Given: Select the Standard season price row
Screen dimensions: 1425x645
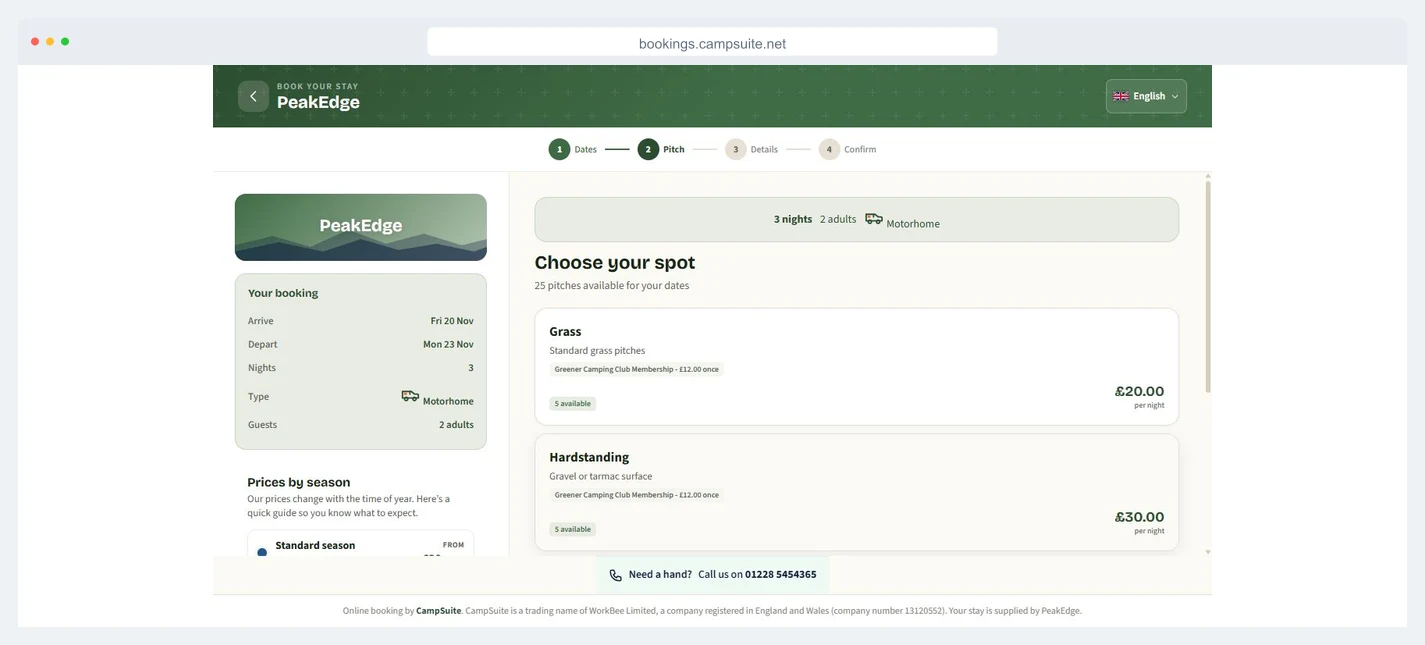Looking at the screenshot, I should coord(361,545).
